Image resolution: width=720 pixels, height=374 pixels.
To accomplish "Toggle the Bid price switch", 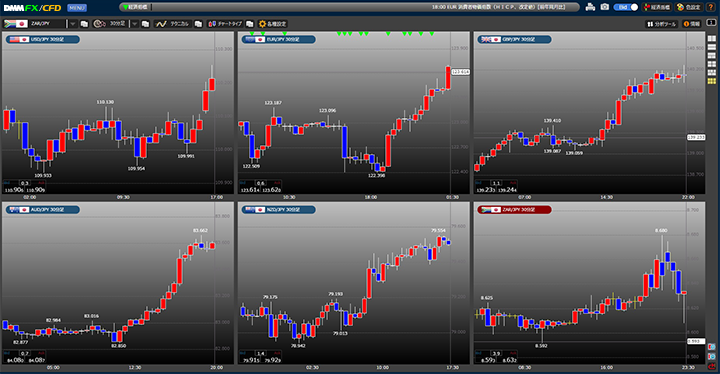I will [626, 7].
